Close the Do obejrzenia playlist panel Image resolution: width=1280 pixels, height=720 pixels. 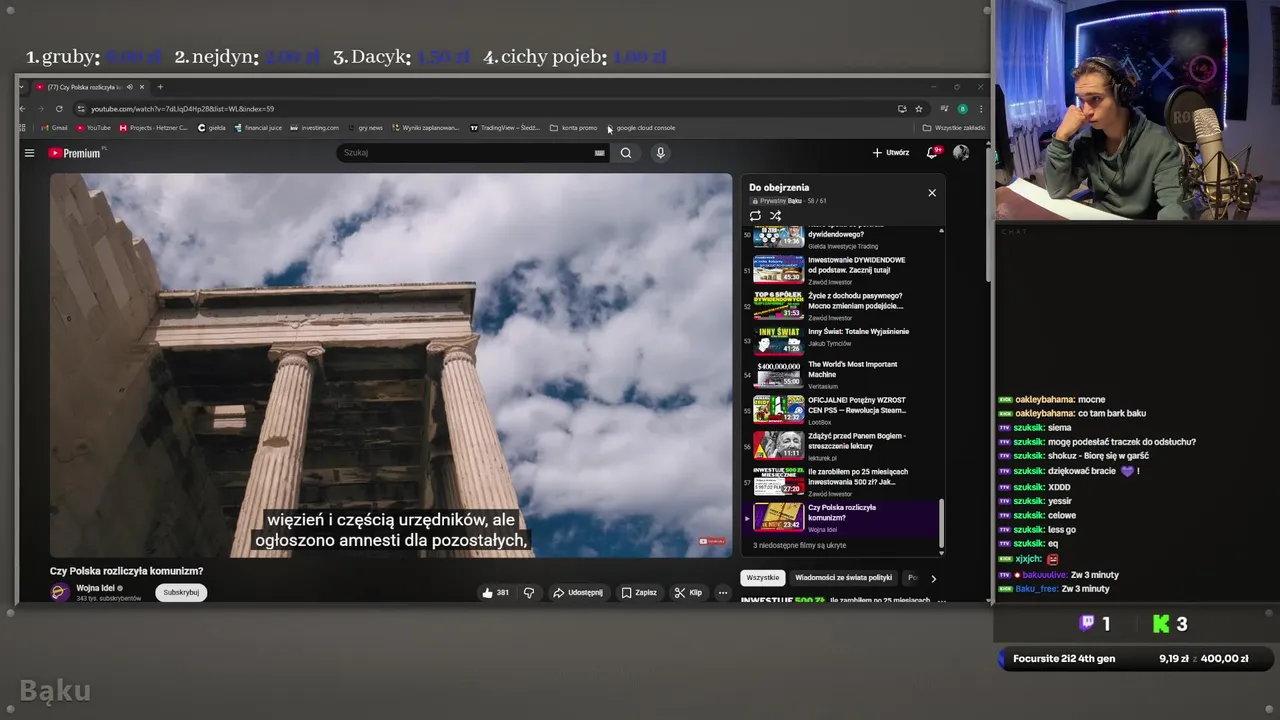coord(932,193)
